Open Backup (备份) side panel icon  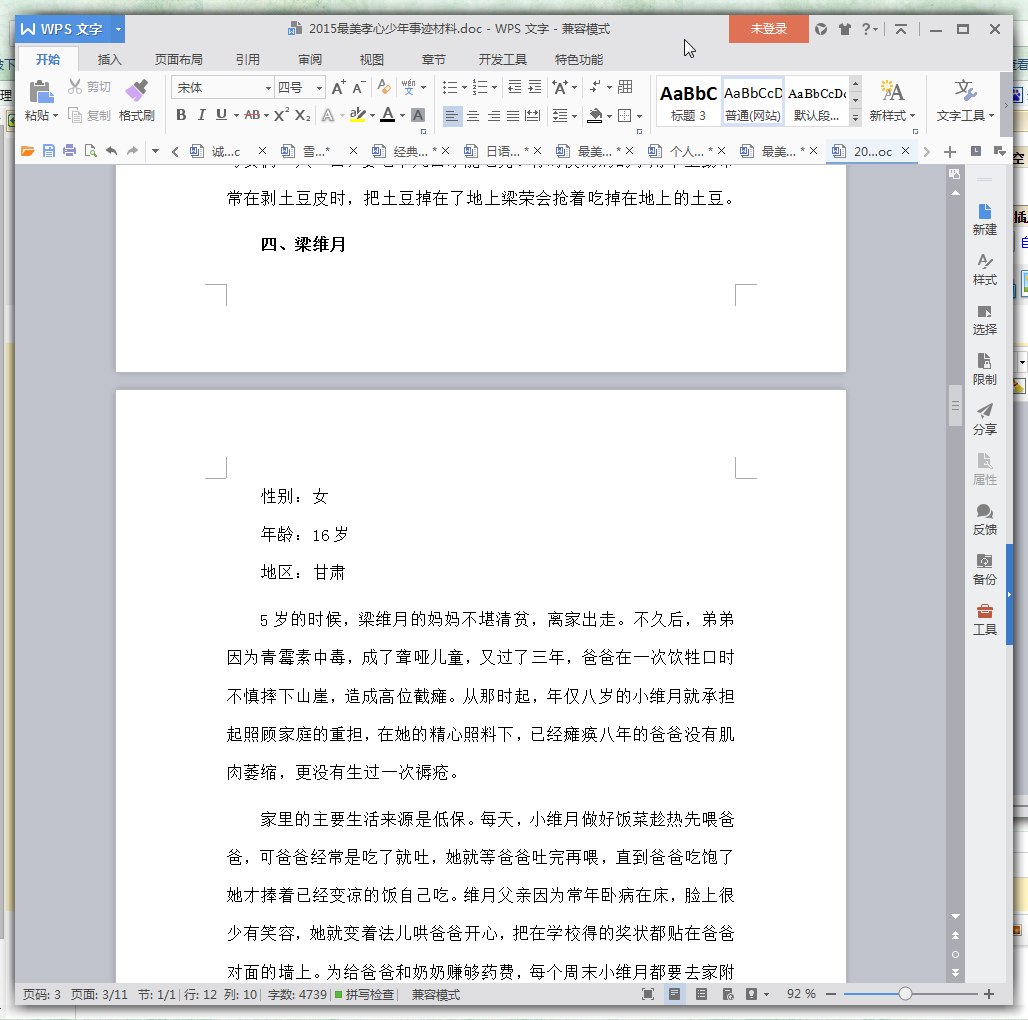(x=984, y=570)
